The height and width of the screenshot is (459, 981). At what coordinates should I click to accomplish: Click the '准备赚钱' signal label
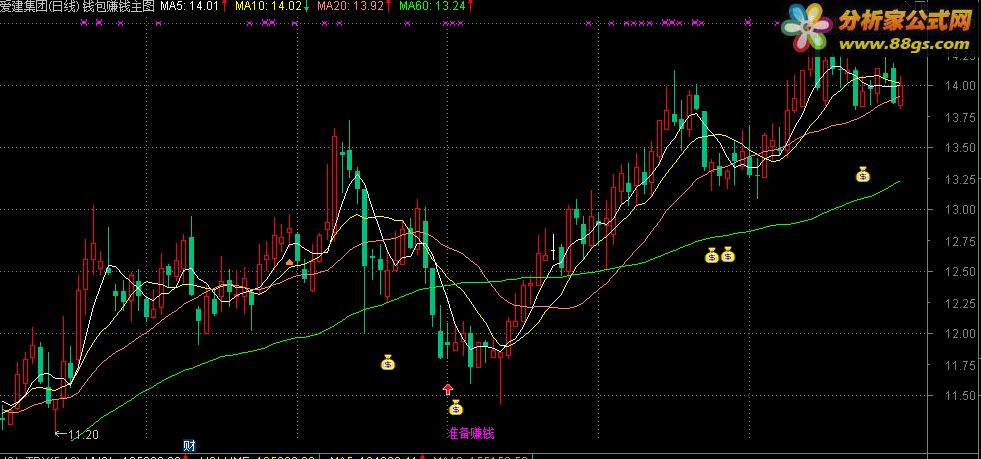pyautogui.click(x=470, y=433)
